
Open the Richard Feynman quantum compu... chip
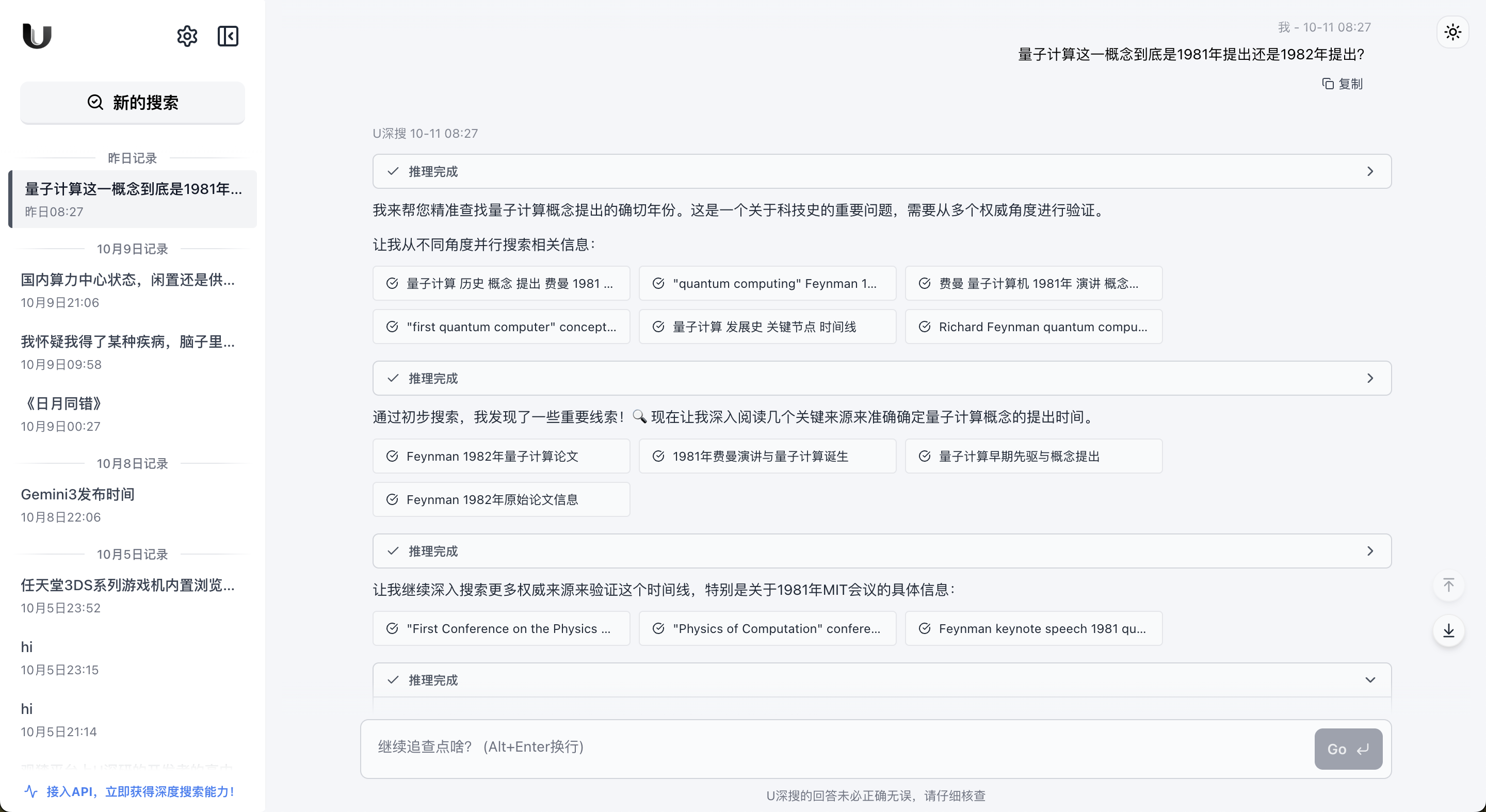[x=1033, y=327]
